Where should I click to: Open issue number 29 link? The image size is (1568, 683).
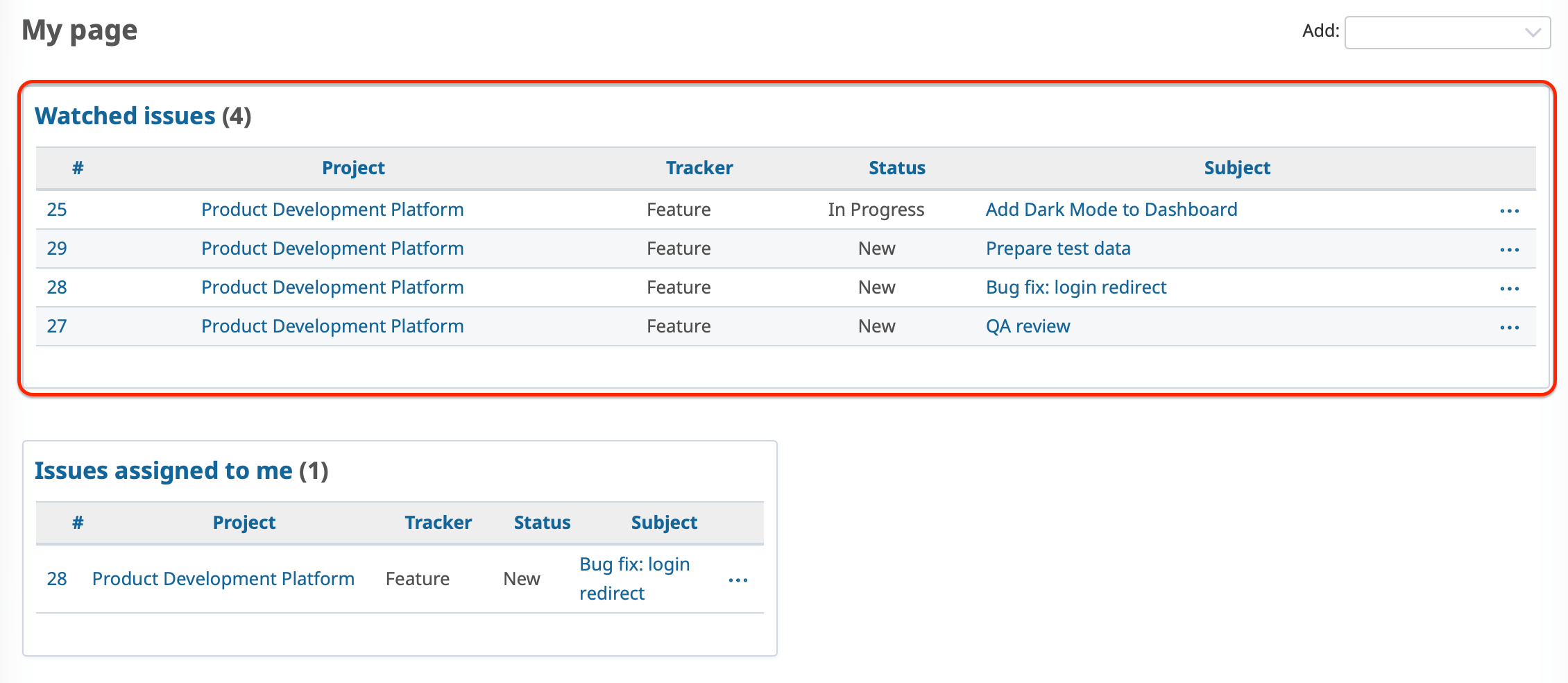pos(57,248)
